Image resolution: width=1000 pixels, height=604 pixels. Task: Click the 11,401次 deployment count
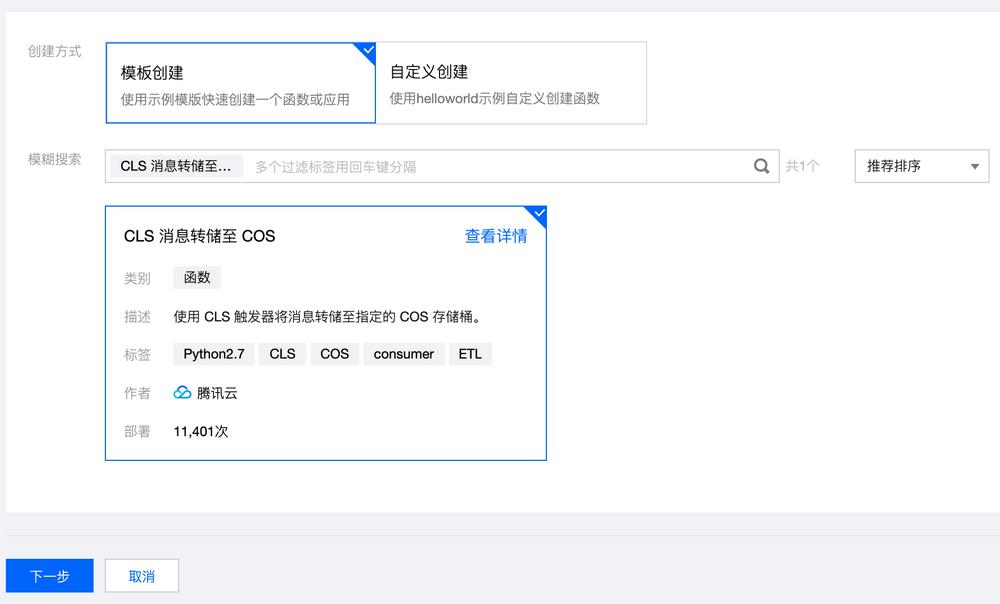(201, 432)
